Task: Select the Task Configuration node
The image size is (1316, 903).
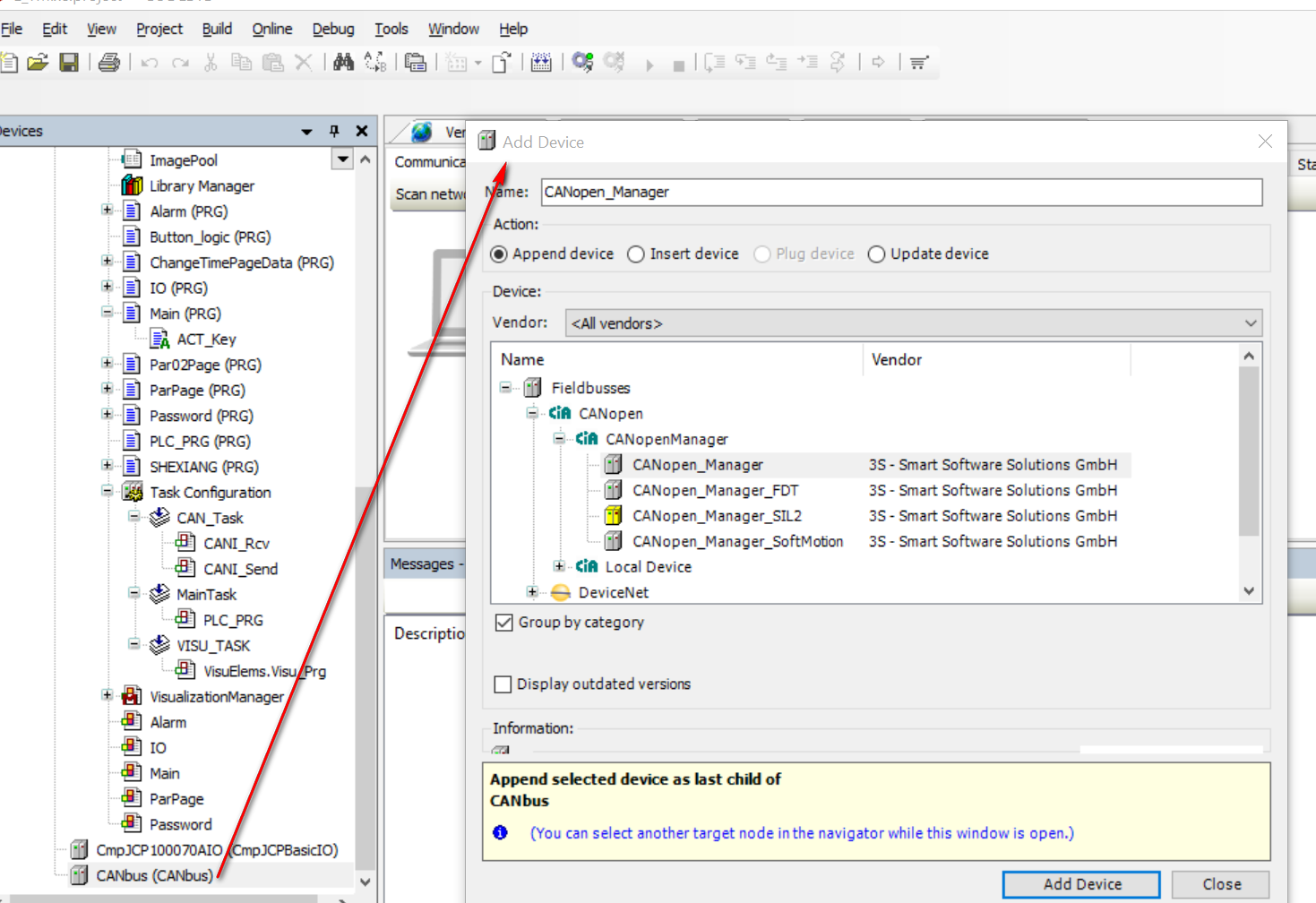Action: (x=211, y=492)
